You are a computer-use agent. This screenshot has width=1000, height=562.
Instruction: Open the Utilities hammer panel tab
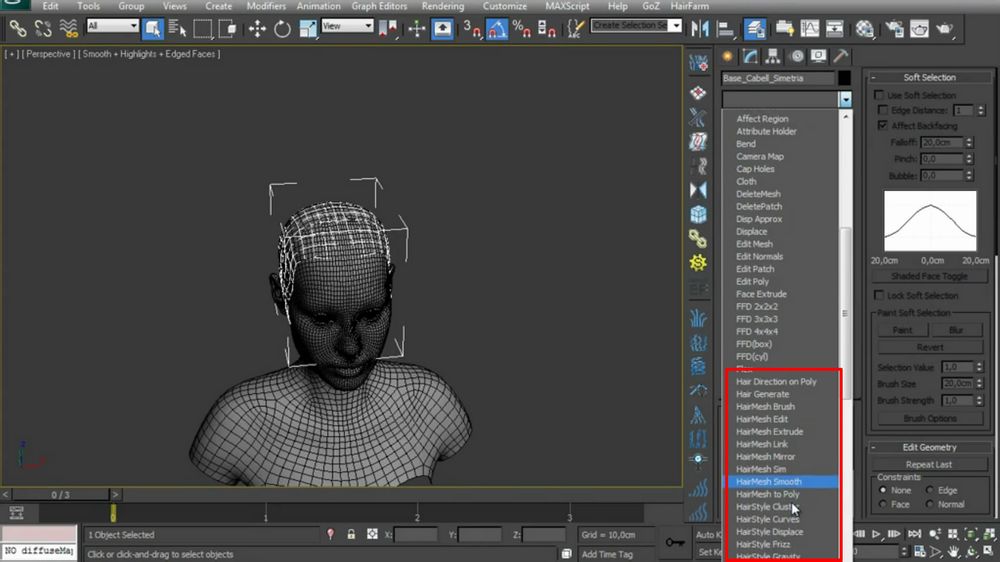(x=842, y=56)
